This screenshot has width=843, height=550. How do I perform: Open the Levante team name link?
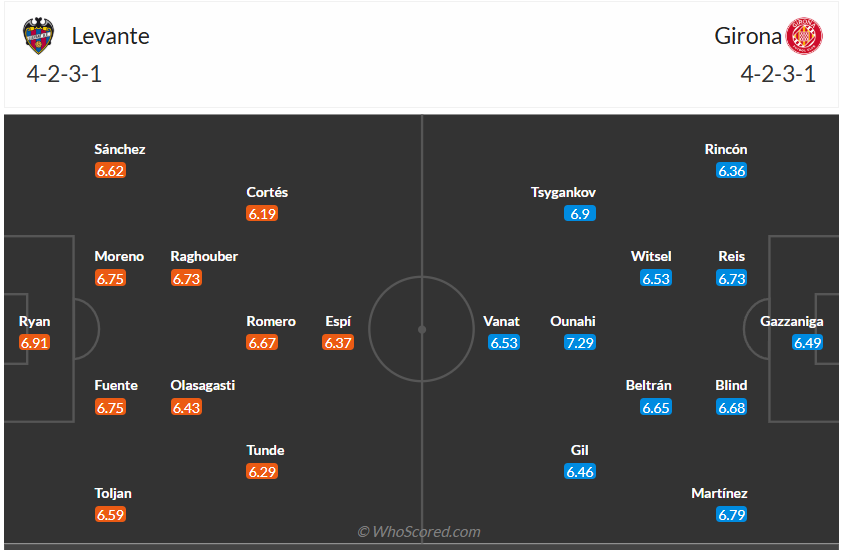pos(110,36)
